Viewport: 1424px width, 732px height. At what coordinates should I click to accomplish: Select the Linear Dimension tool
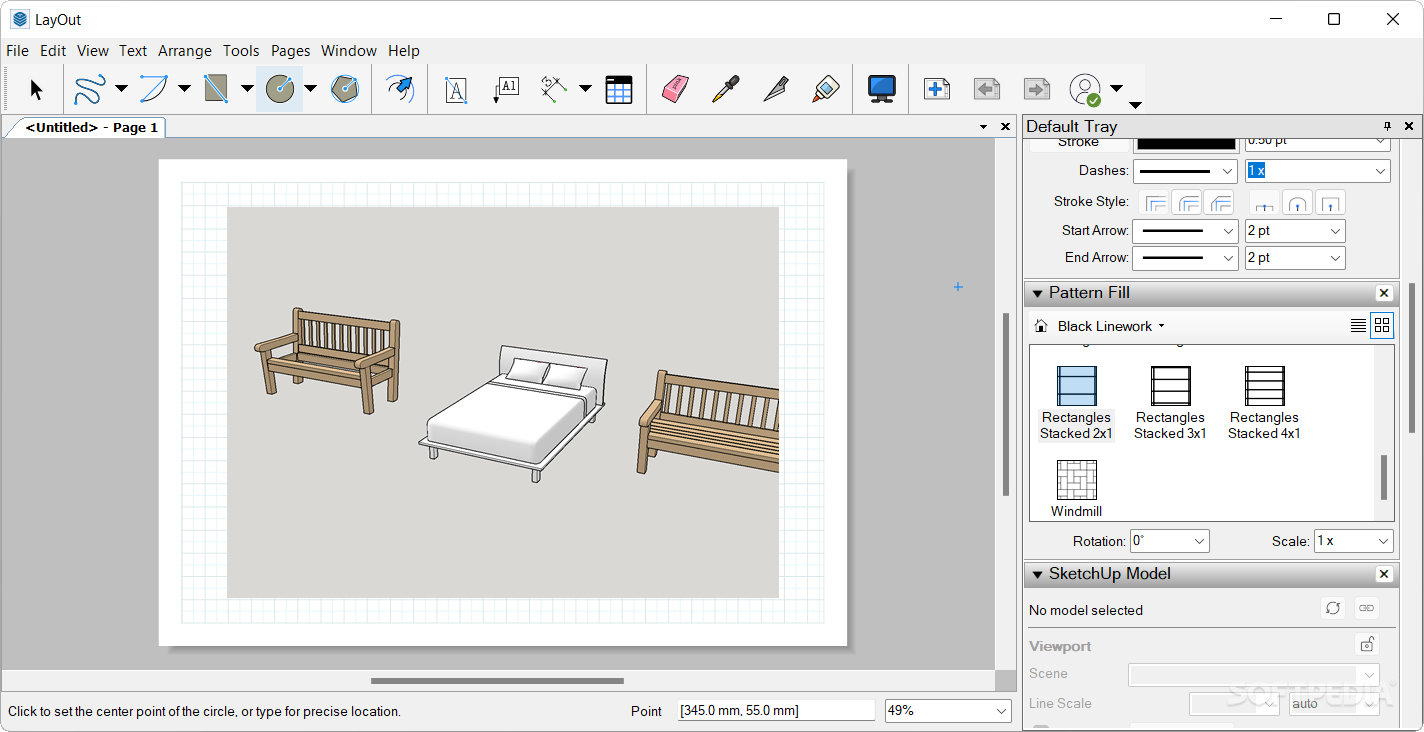554,90
